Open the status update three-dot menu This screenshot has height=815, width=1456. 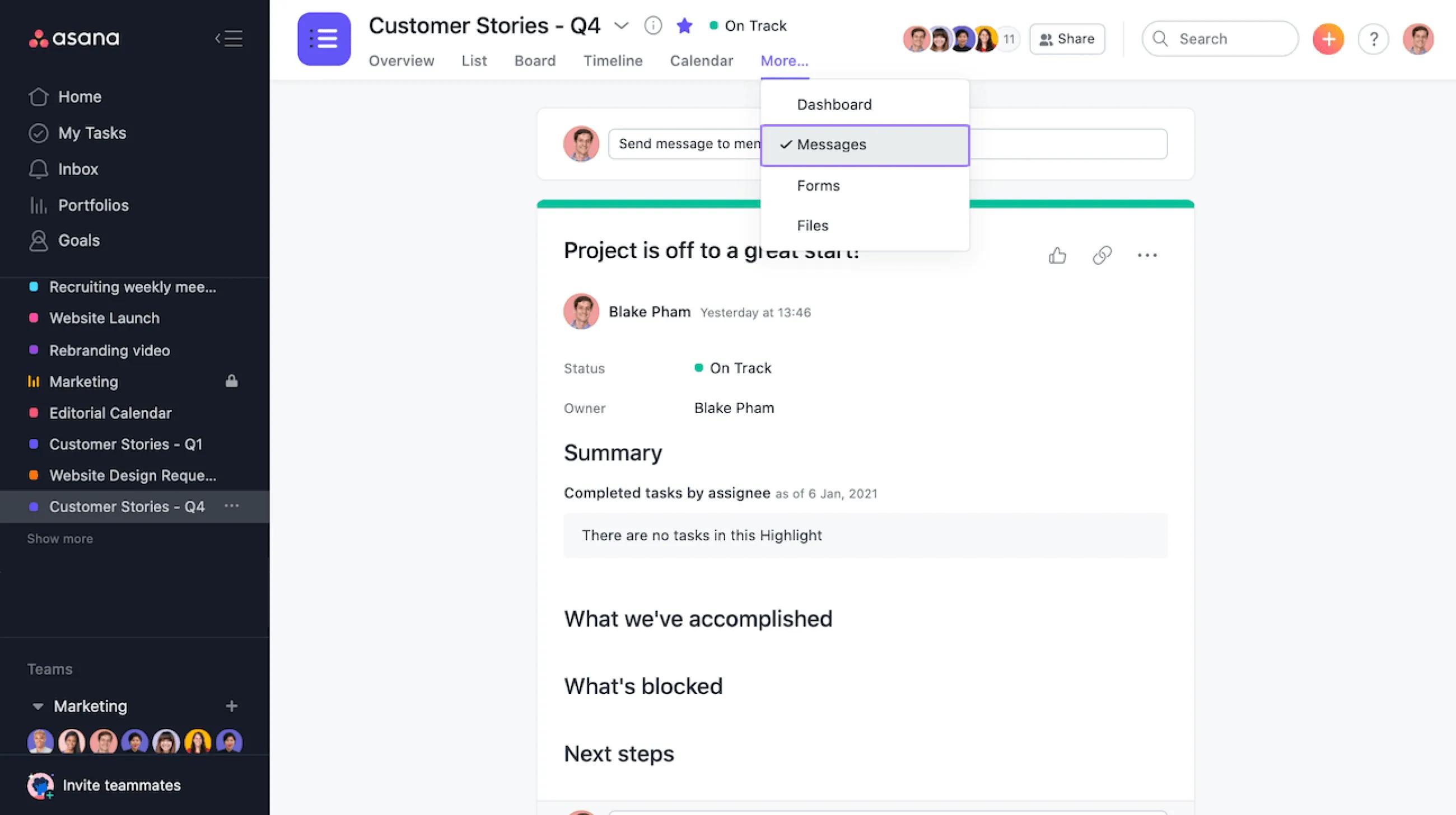1147,255
